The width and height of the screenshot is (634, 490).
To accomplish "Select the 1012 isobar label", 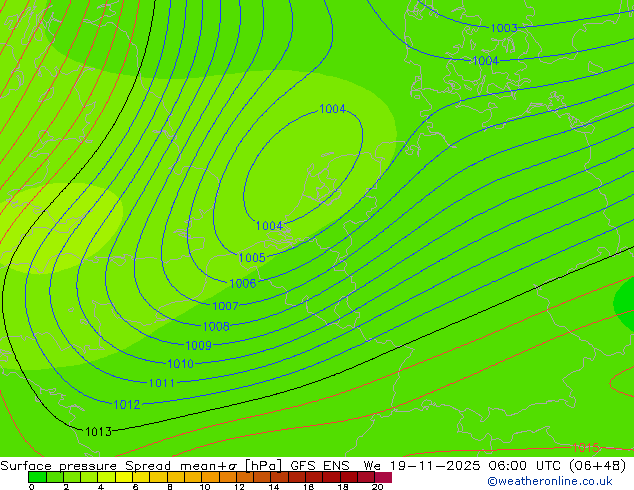I will coord(127,404).
